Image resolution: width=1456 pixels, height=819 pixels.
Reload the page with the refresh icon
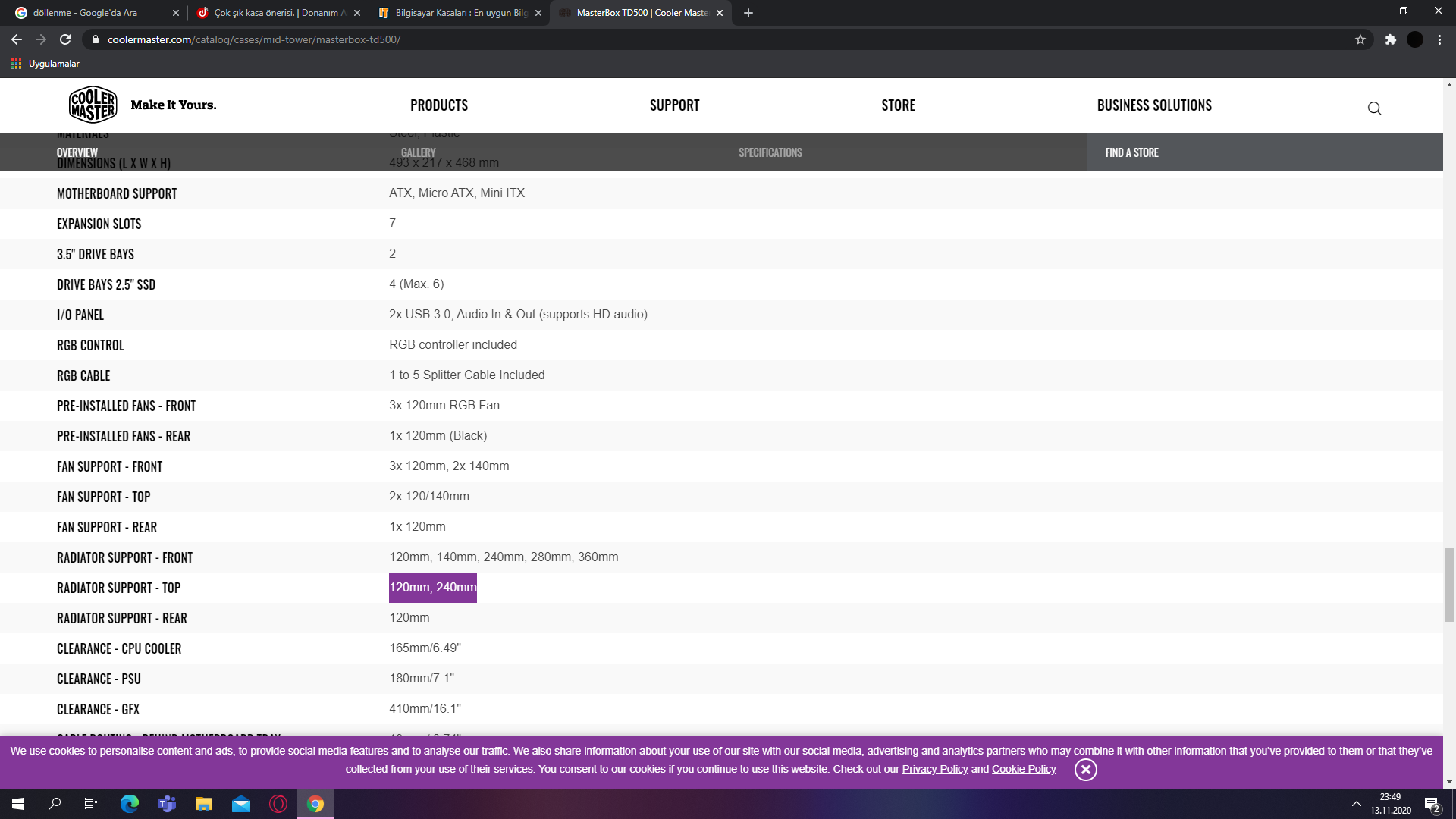[65, 39]
